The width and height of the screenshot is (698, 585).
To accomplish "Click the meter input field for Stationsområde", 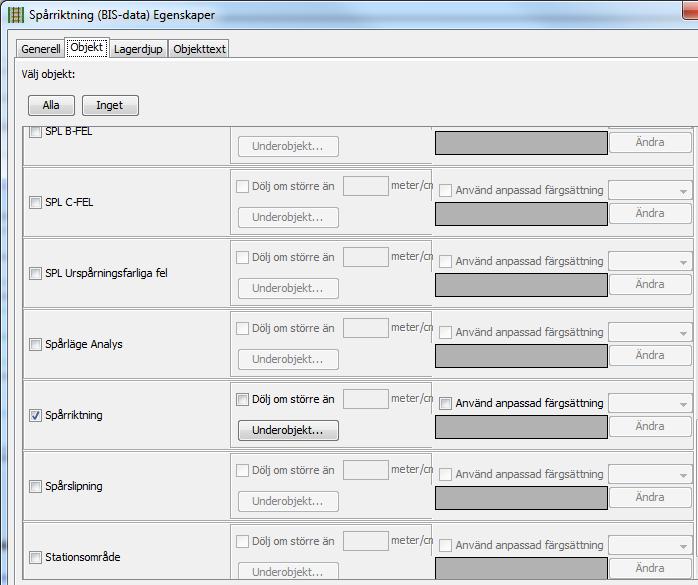I will (x=366, y=541).
